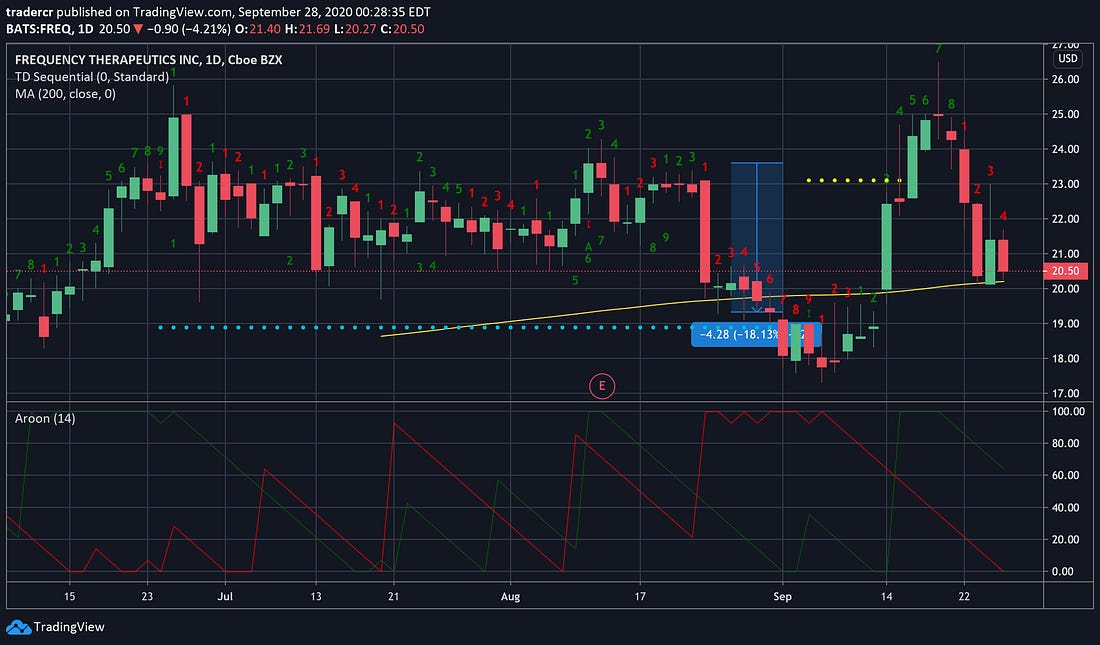Click the blue measurement rectangle

tap(757, 237)
